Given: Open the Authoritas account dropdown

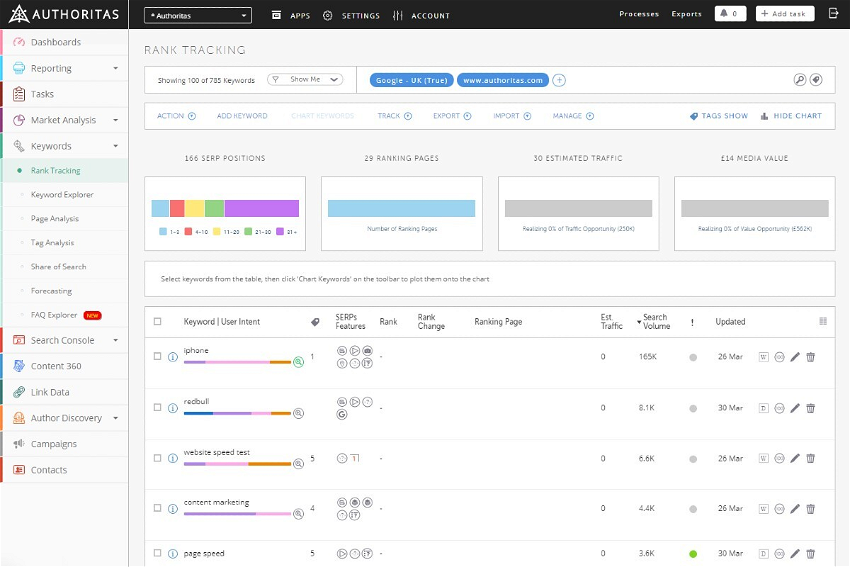Looking at the screenshot, I should pos(198,15).
